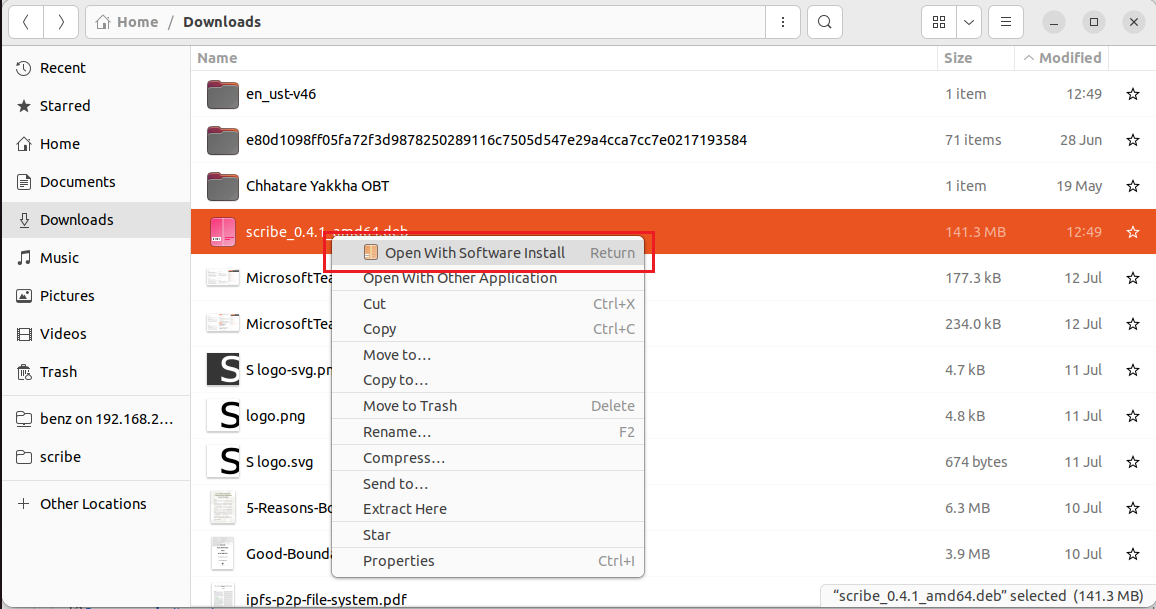Click the back navigation arrow
The width and height of the screenshot is (1156, 609).
(x=25, y=22)
